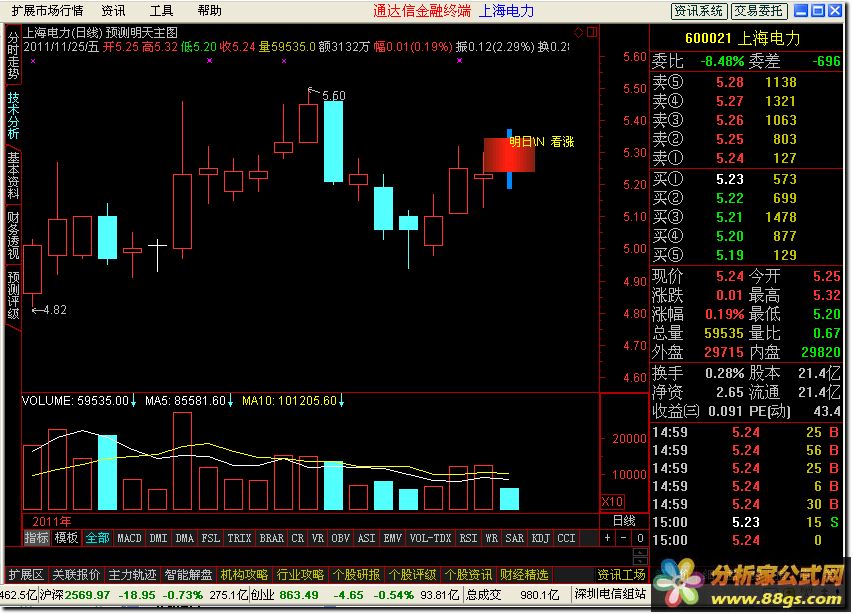Select the OBV indicator

point(341,538)
